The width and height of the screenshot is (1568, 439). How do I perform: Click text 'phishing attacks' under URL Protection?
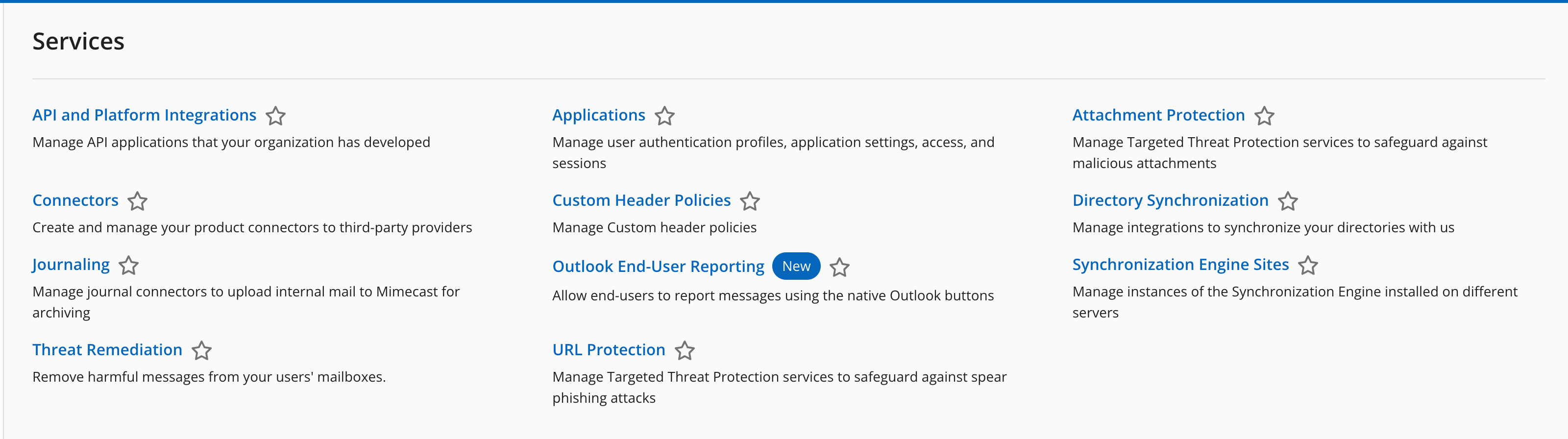[604, 398]
